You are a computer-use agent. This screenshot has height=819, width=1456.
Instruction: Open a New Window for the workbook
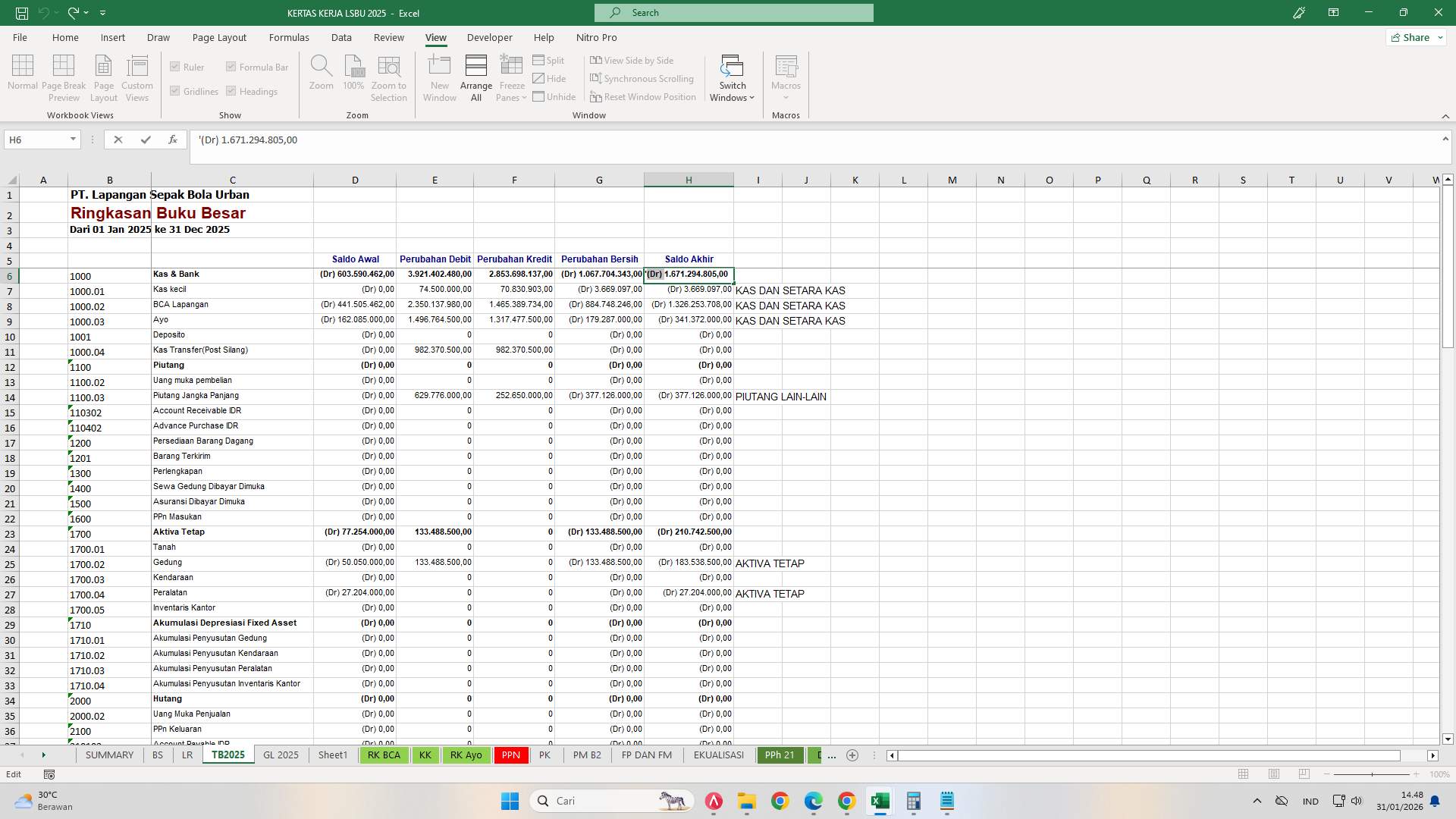tap(439, 76)
